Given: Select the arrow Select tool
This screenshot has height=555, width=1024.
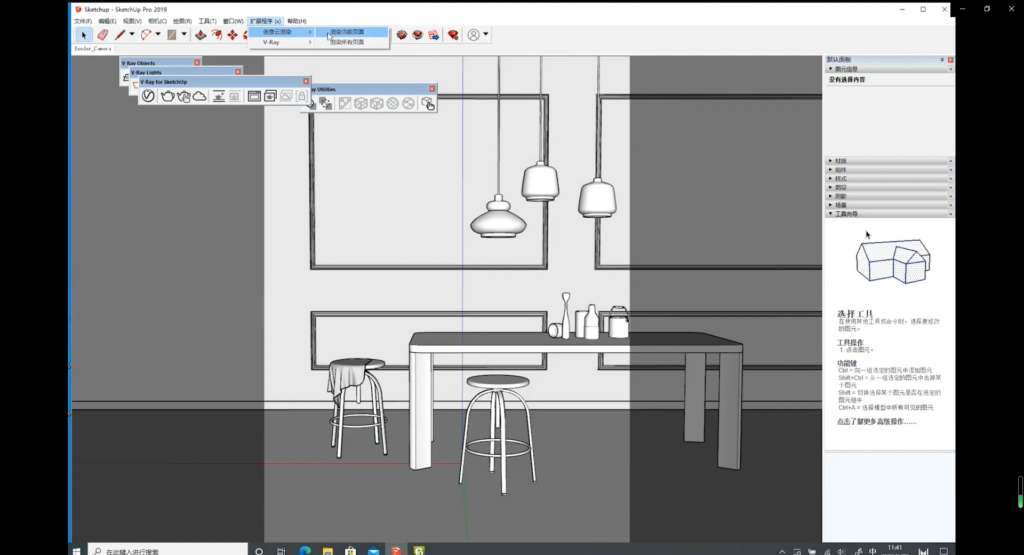Looking at the screenshot, I should [83, 35].
